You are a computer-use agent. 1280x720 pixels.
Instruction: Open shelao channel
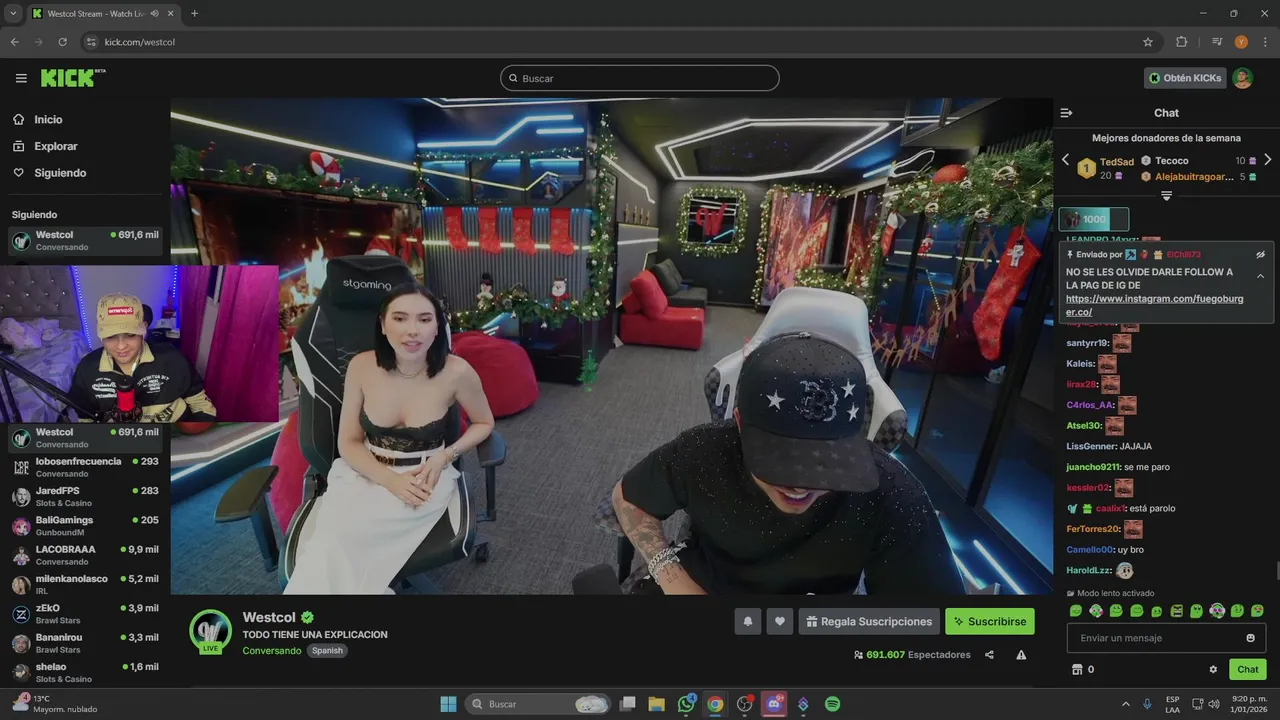85,672
